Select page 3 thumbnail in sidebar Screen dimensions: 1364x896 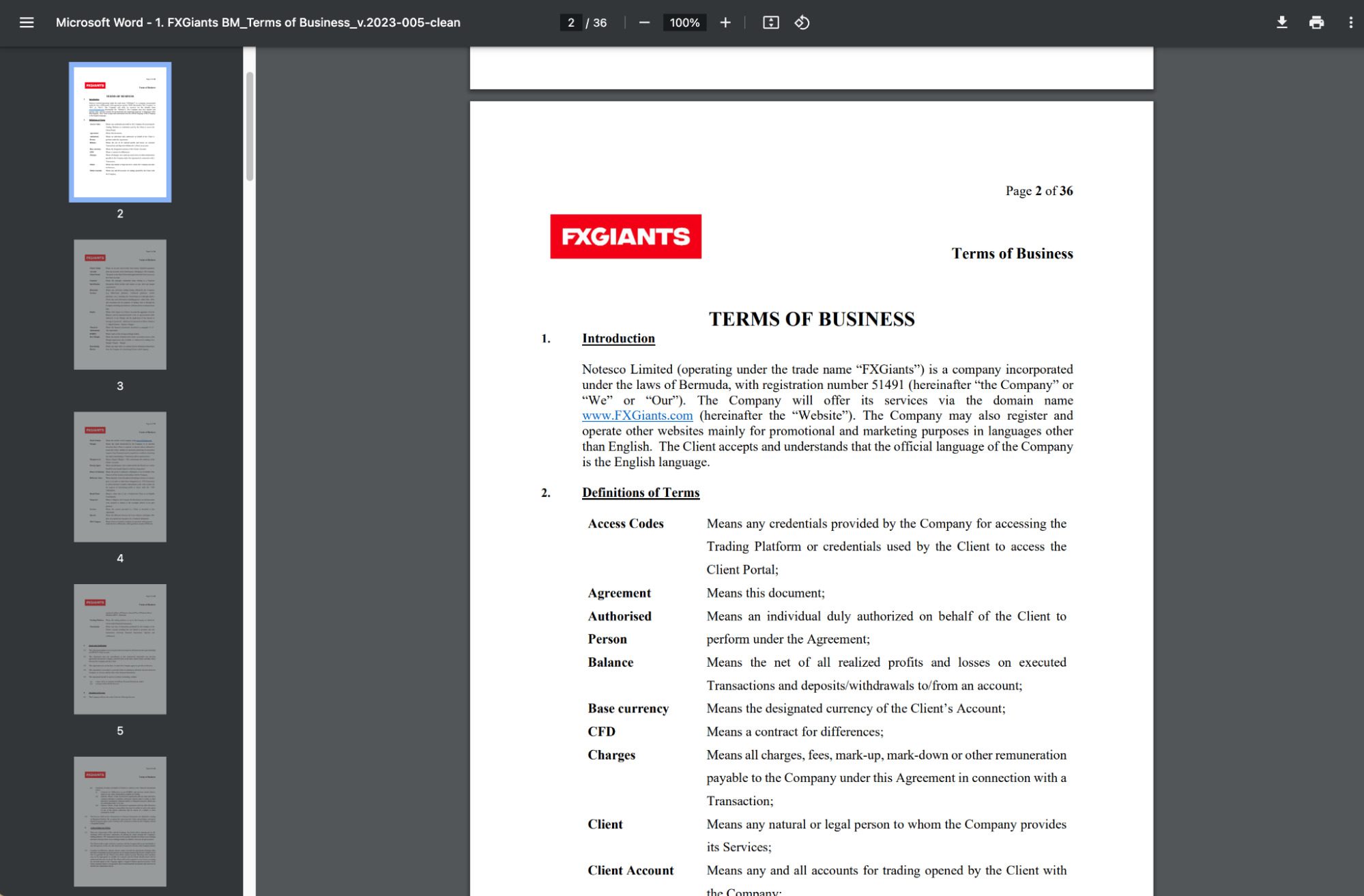tap(120, 304)
